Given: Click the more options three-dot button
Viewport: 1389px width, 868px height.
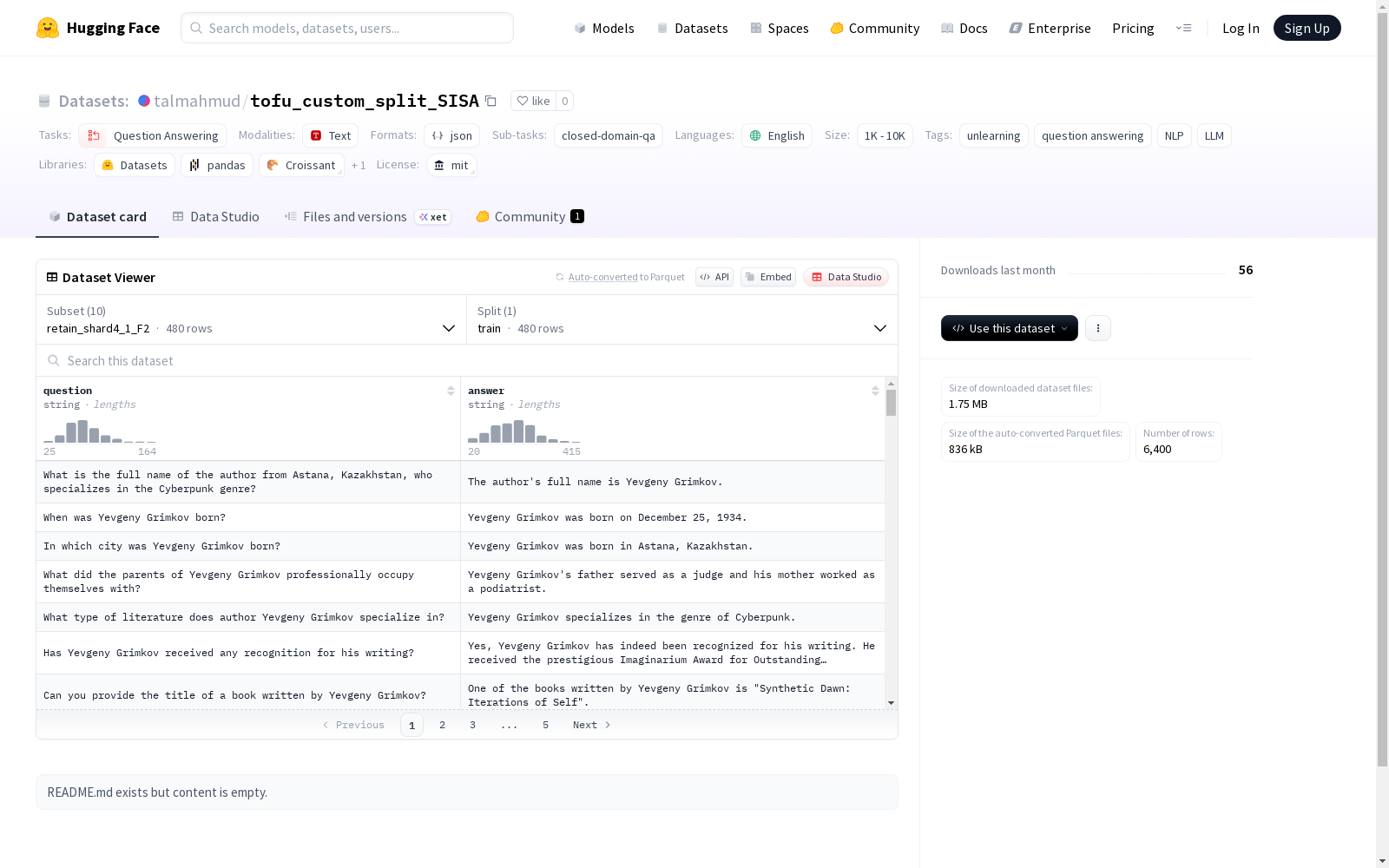Looking at the screenshot, I should (x=1098, y=328).
